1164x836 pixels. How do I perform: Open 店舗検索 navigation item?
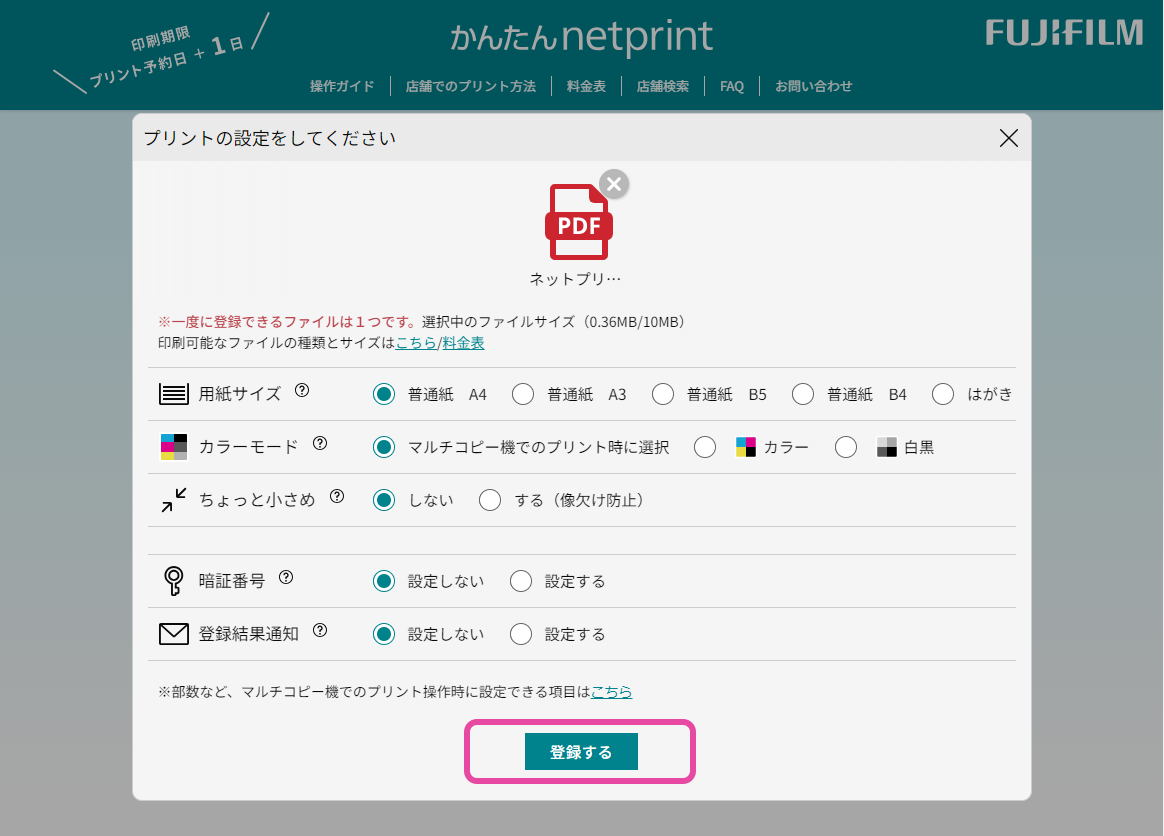point(663,86)
